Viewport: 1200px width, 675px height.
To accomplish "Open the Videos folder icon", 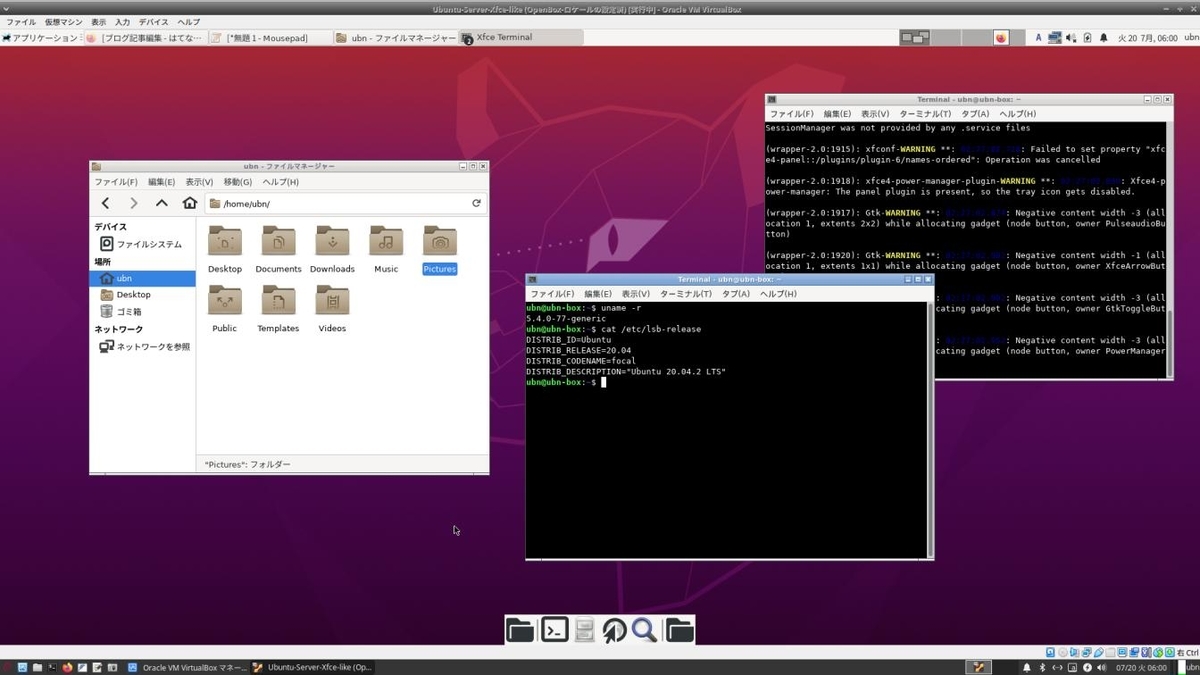I will tap(332, 302).
